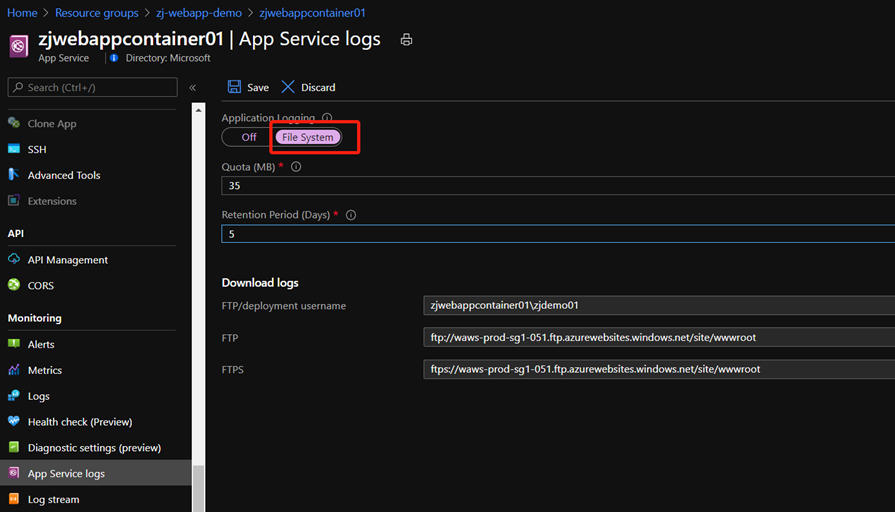
Task: Set Application Logging to File System
Action: (x=308, y=137)
